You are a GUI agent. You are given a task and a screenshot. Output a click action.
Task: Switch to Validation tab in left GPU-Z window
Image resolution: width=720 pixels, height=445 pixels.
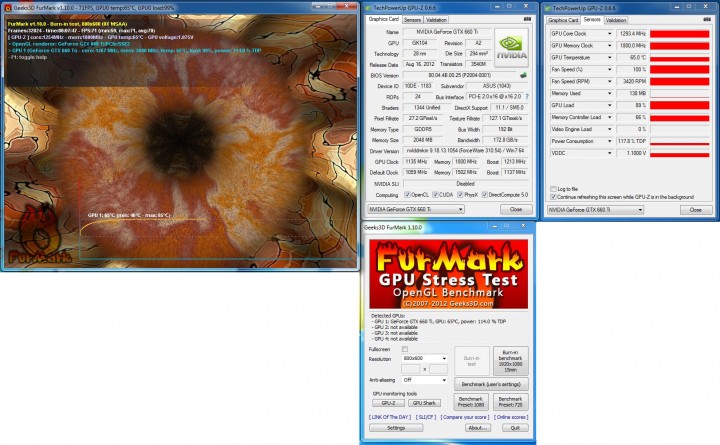[x=436, y=20]
